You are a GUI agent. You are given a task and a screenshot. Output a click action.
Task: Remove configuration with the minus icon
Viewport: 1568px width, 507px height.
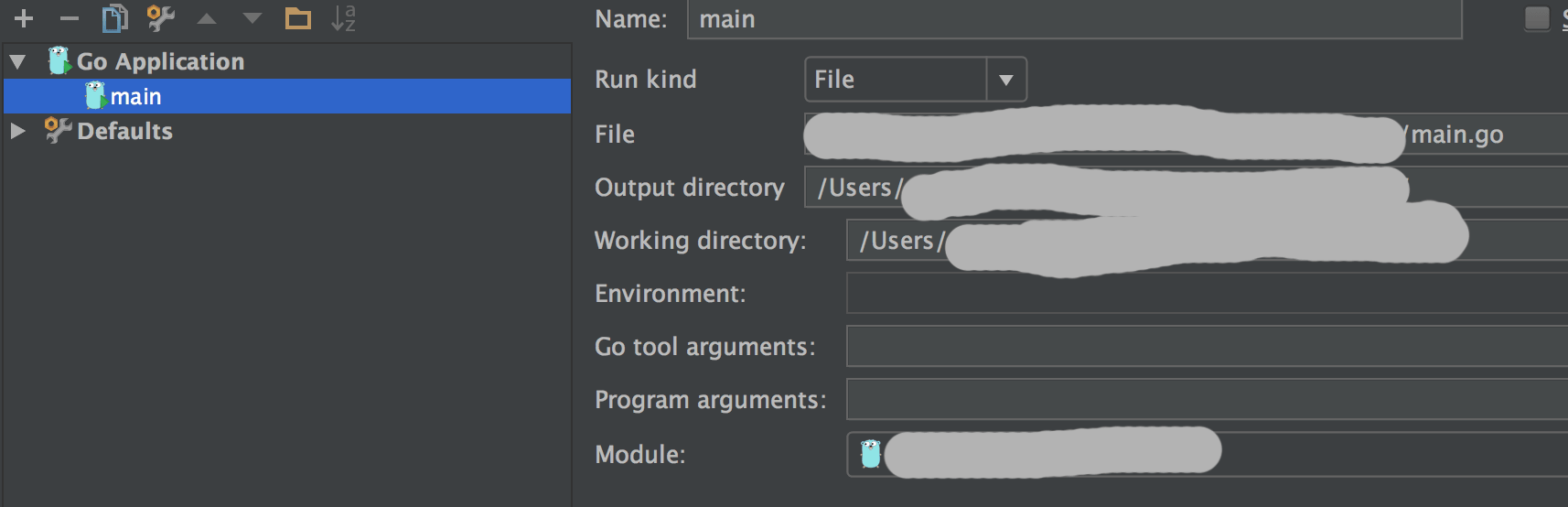70,18
